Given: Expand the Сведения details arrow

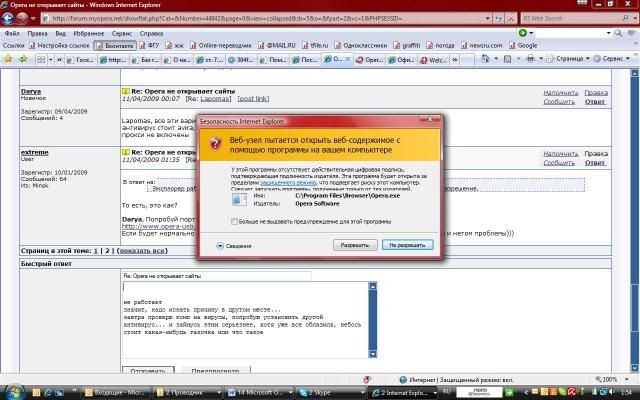Looking at the screenshot, I should [x=220, y=246].
